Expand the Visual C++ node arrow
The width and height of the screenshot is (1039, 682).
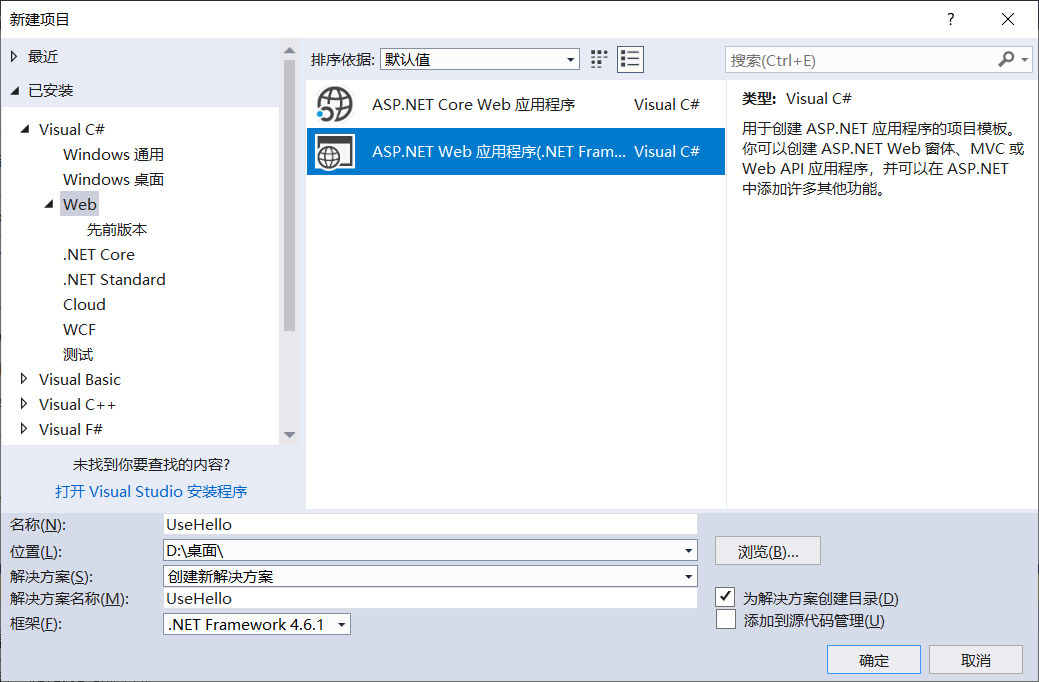(x=24, y=404)
